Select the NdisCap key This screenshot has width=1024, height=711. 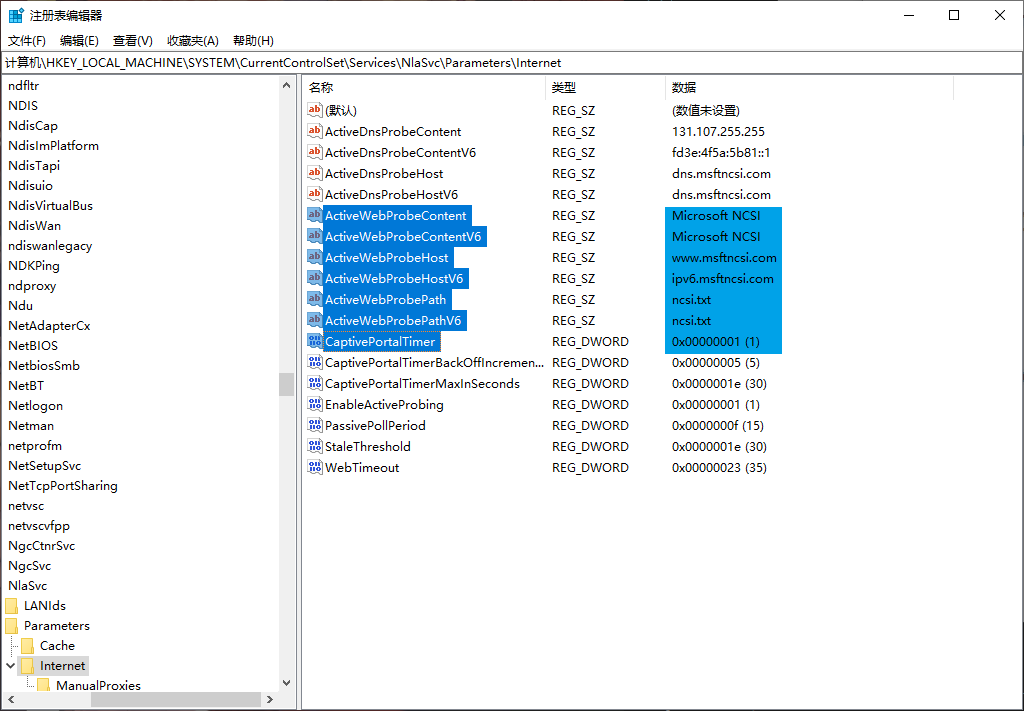(33, 125)
